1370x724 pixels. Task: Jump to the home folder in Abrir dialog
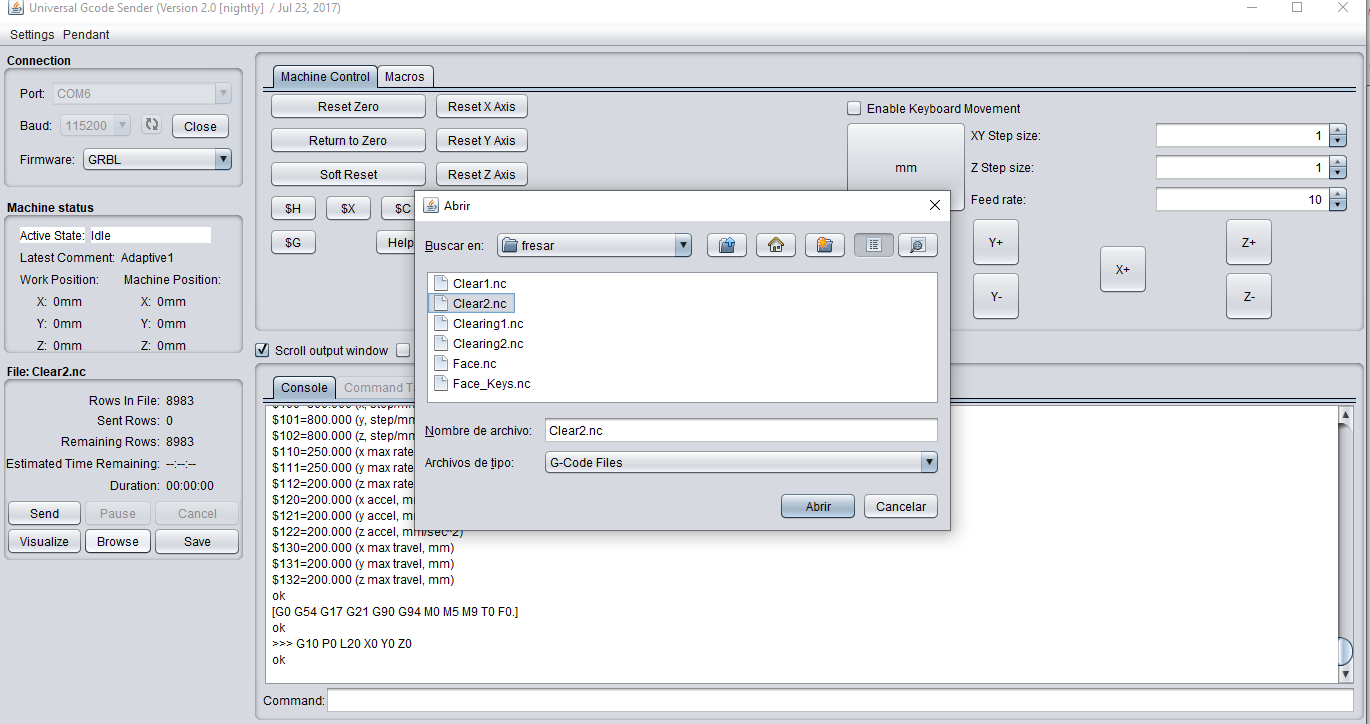point(775,245)
